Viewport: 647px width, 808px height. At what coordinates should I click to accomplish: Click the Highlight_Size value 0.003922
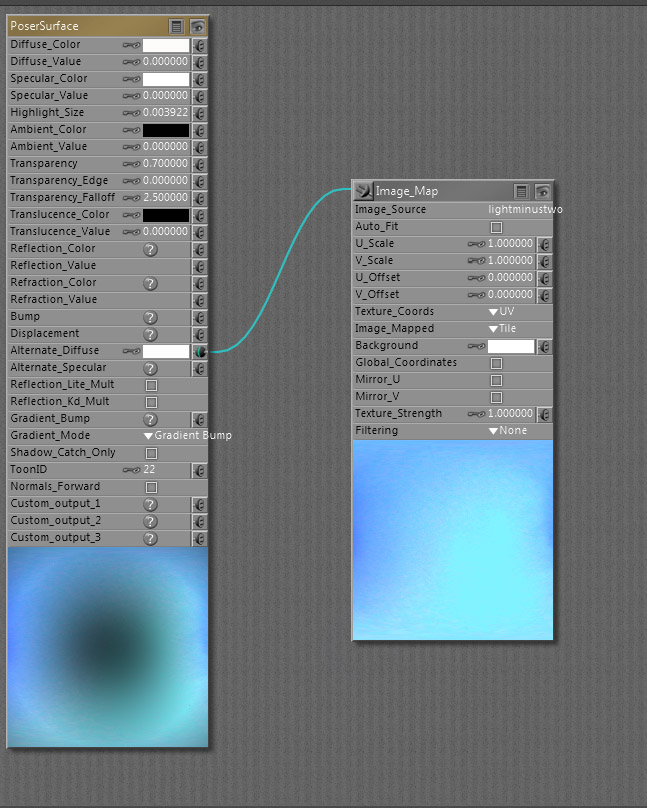tap(165, 113)
